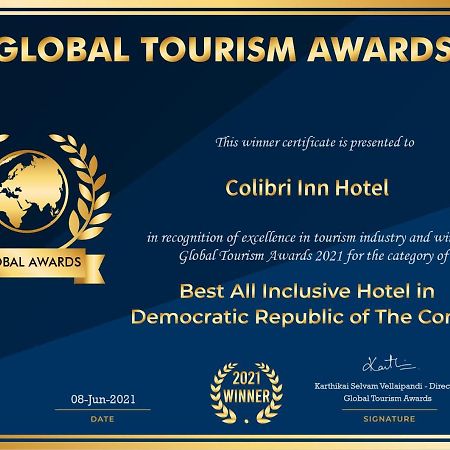
Task: Click the 'Global Tourism Awards 2021 for the category' line
Action: [314, 256]
